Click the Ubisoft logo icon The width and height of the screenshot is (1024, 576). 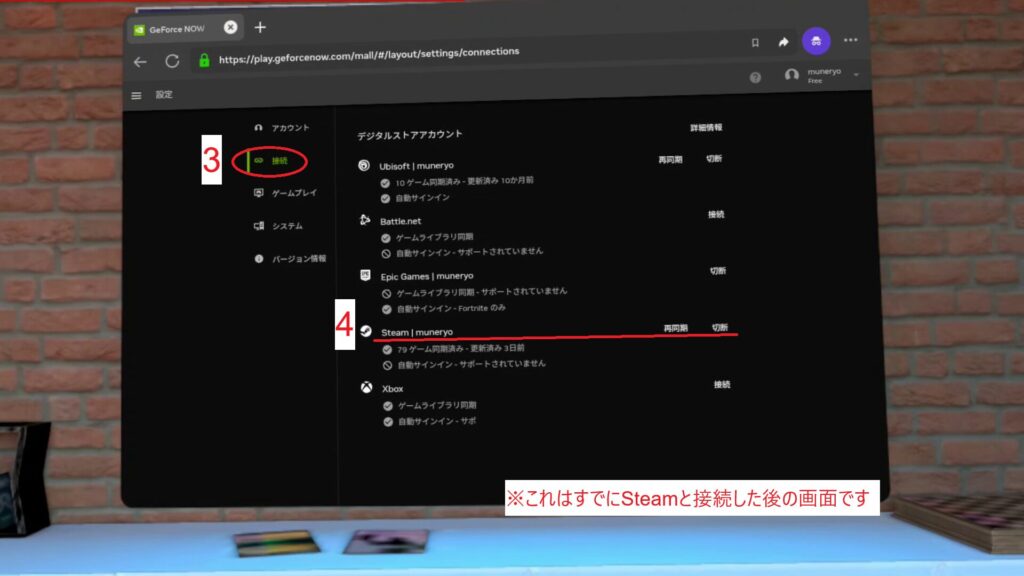pos(364,165)
